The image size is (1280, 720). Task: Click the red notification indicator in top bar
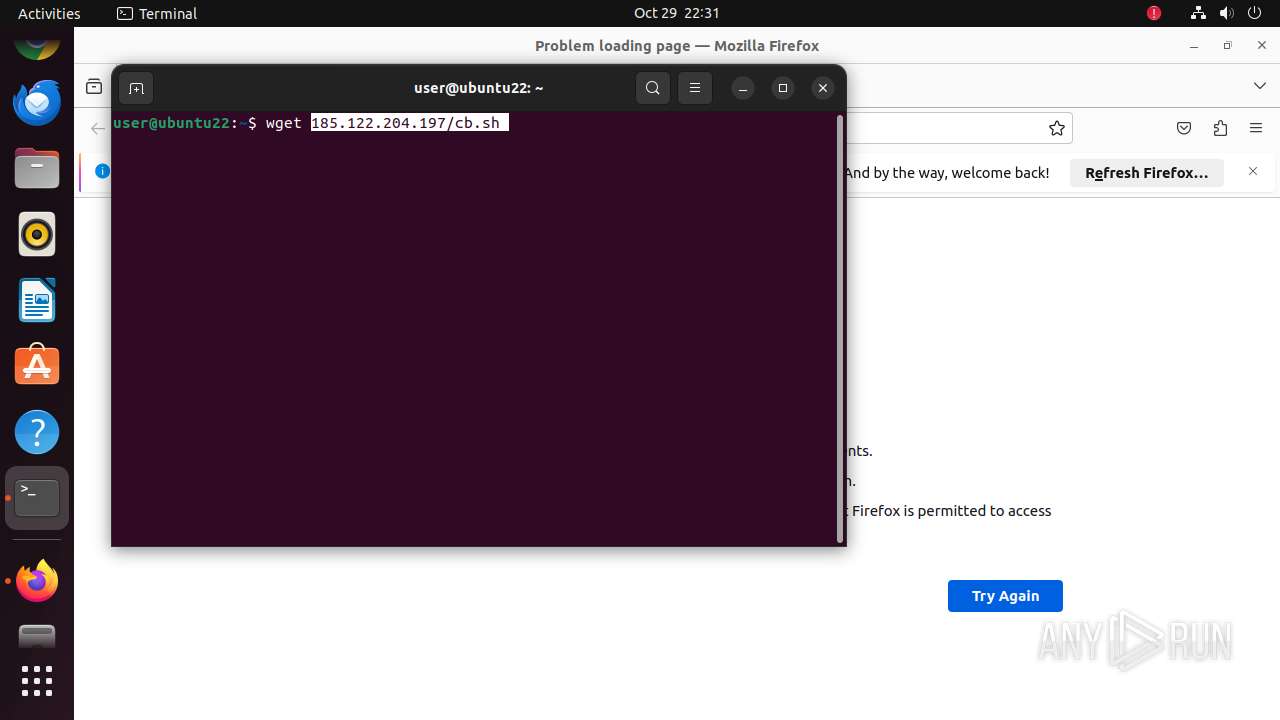coord(1154,13)
